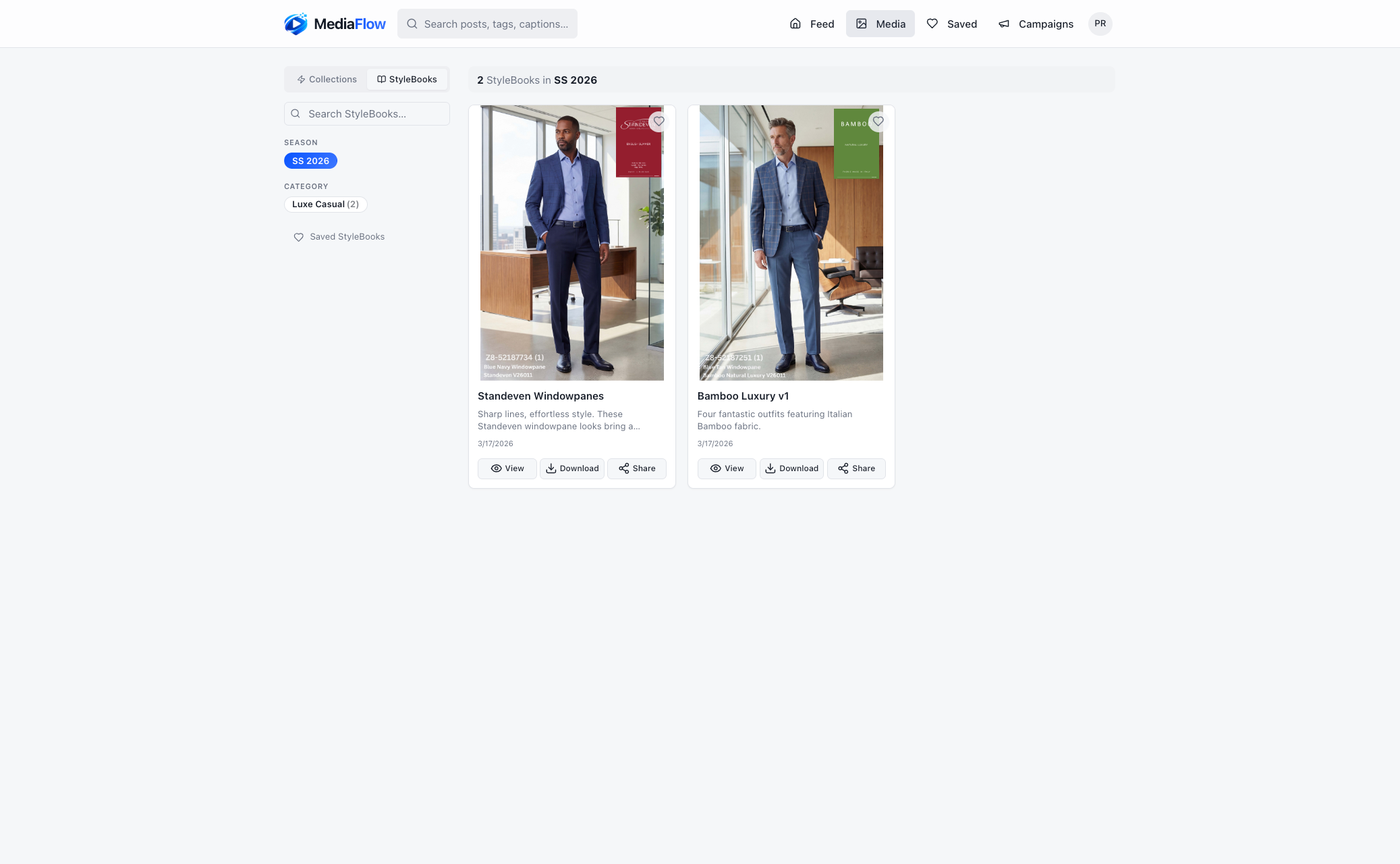Download the Bamboo Luxury v1 StyleBook
Image resolution: width=1400 pixels, height=864 pixels.
click(791, 468)
